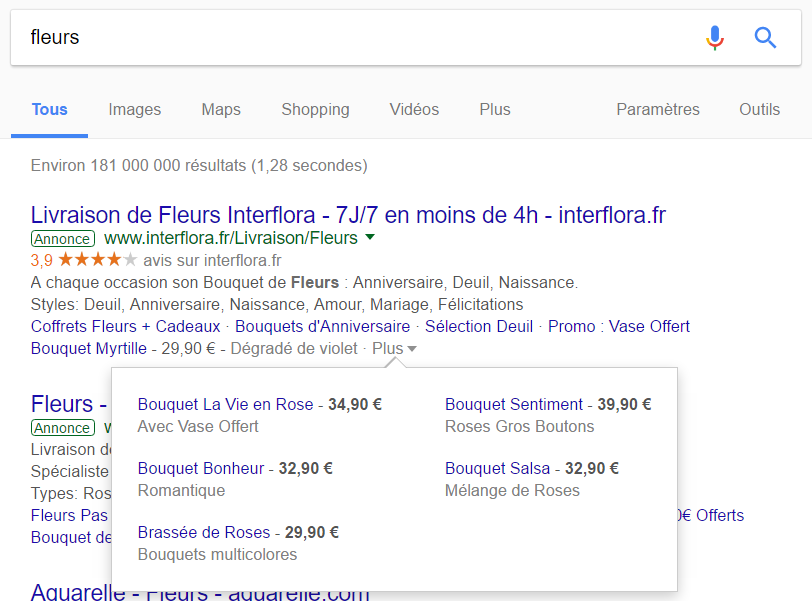Open the Outils search tools

pos(760,110)
